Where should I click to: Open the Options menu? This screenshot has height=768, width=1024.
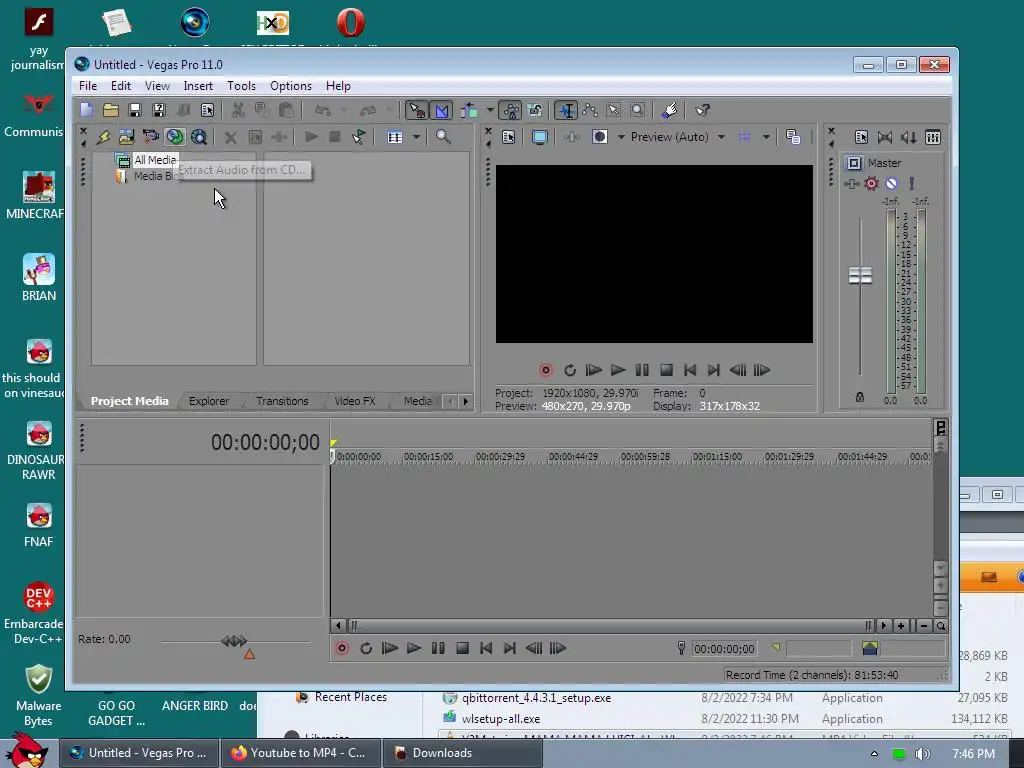click(291, 86)
